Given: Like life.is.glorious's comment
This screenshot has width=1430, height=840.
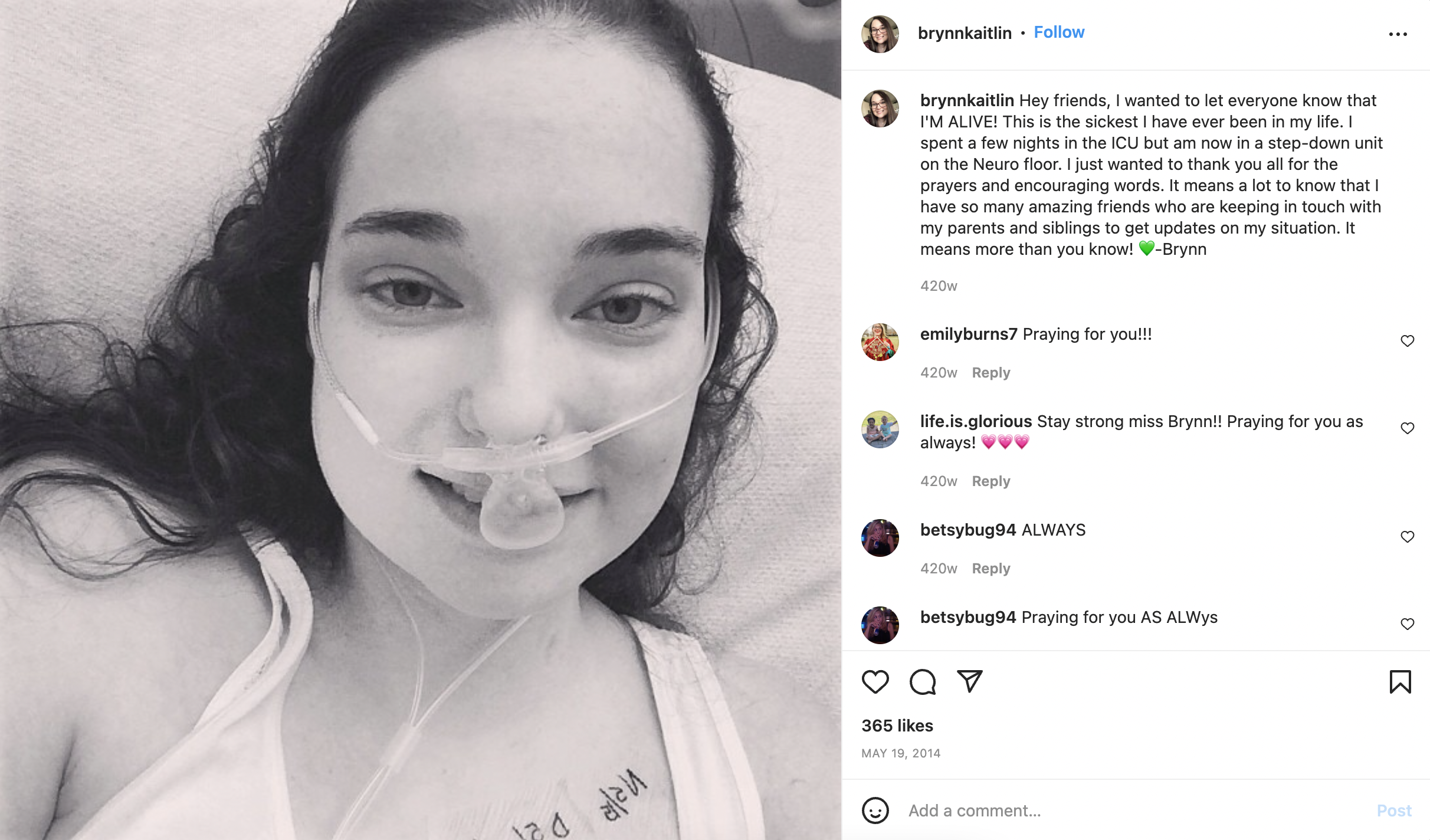Looking at the screenshot, I should click(1408, 428).
